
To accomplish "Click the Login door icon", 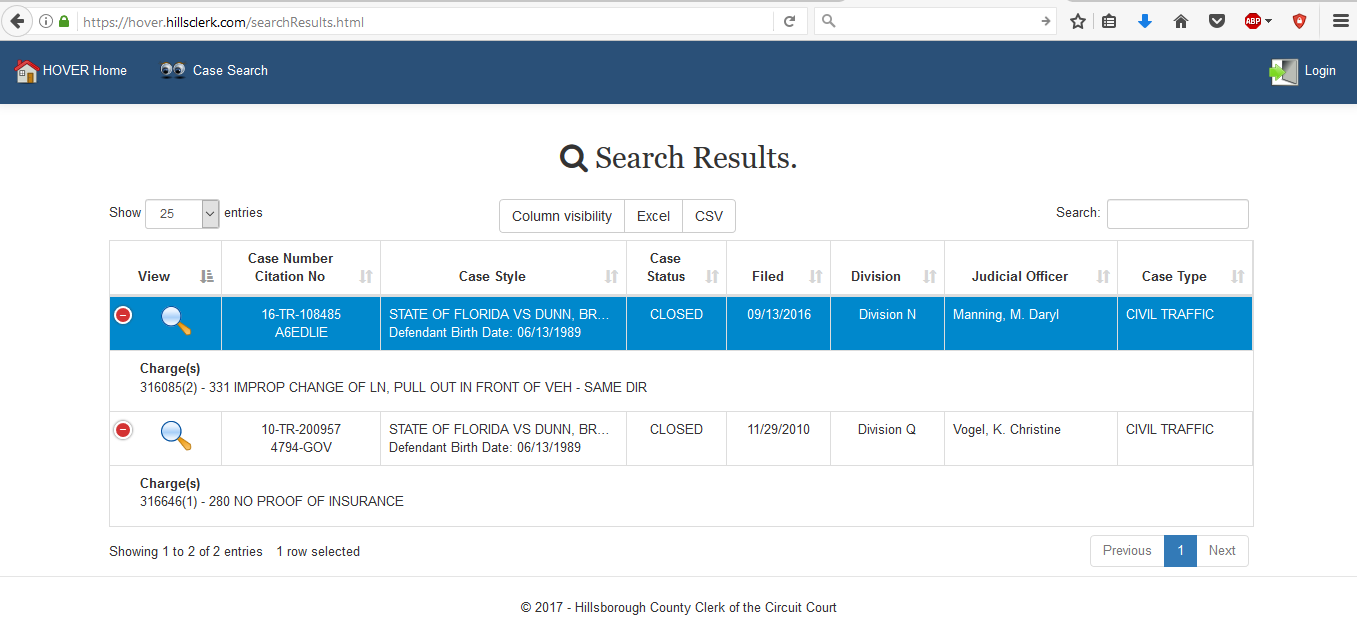I will [1284, 71].
